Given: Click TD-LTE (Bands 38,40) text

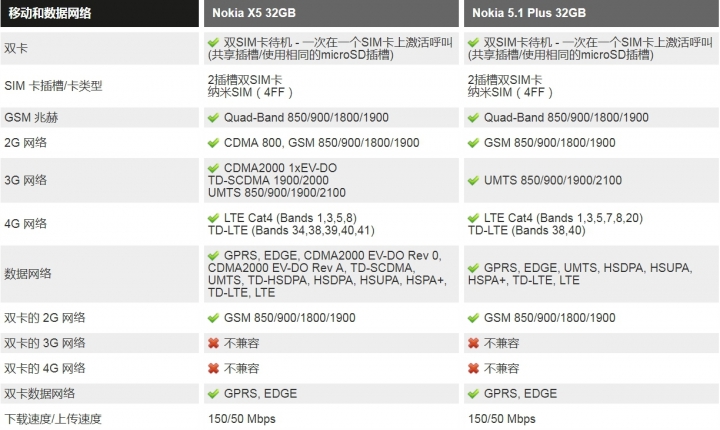Looking at the screenshot, I should tap(527, 230).
